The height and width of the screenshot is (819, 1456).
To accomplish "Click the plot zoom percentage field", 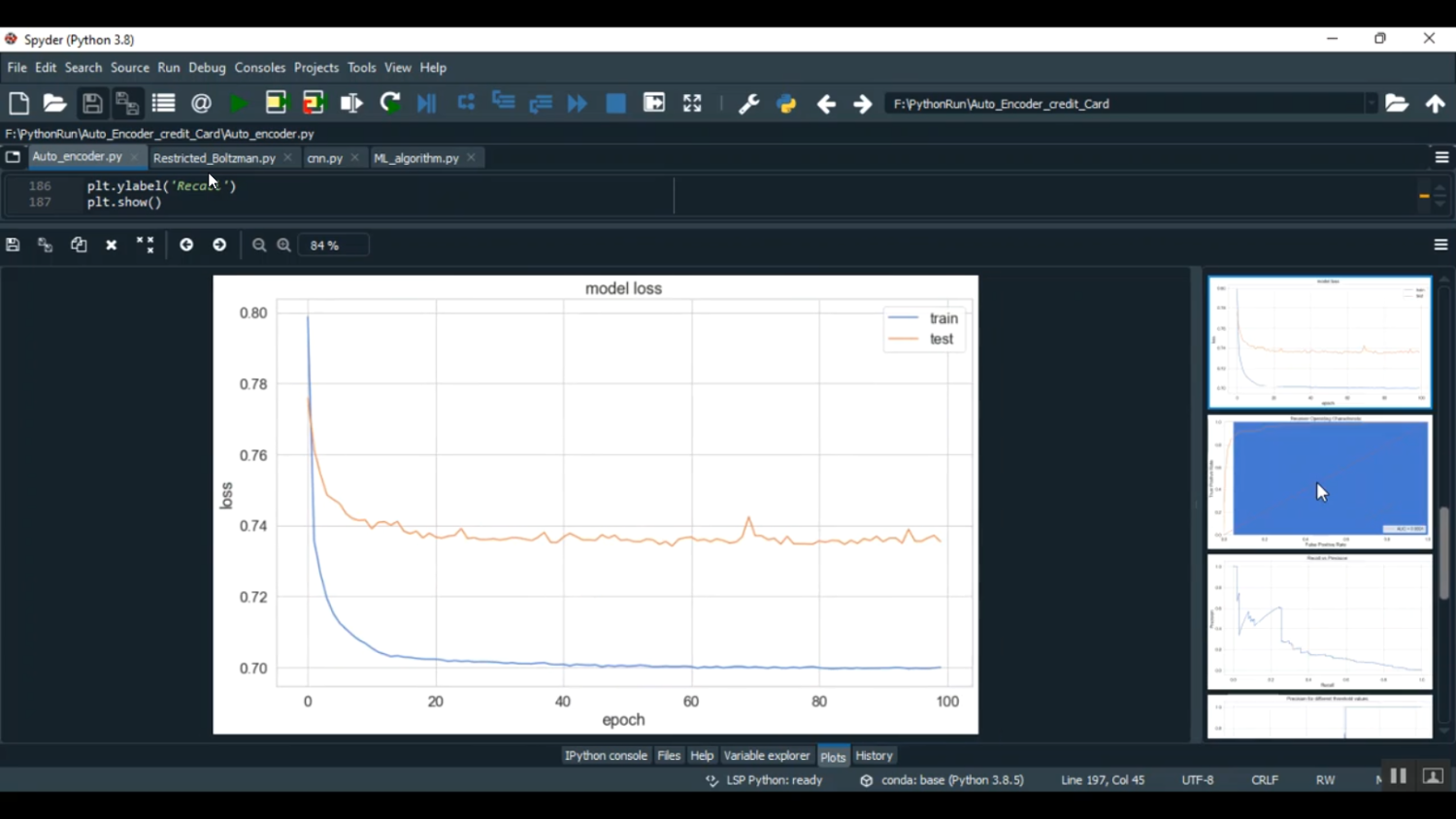I will 333,246.
